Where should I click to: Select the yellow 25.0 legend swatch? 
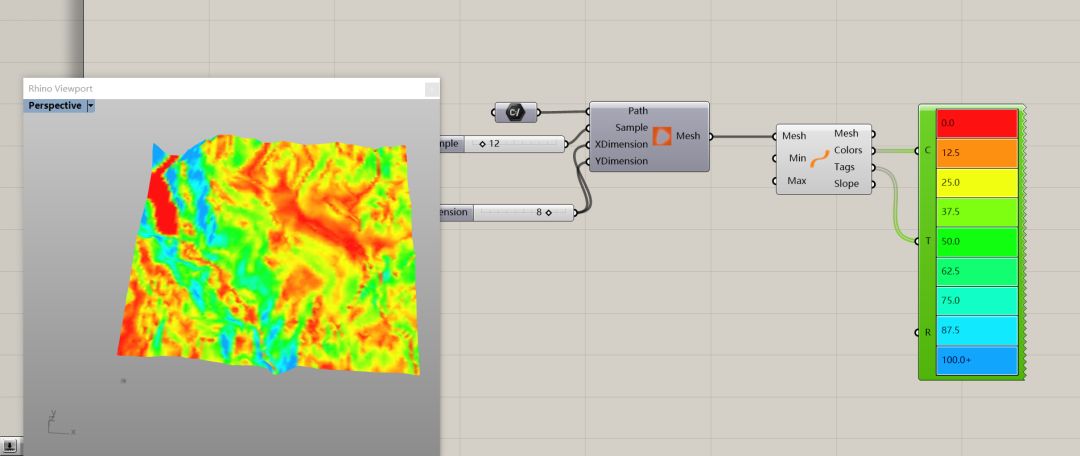click(x=976, y=183)
